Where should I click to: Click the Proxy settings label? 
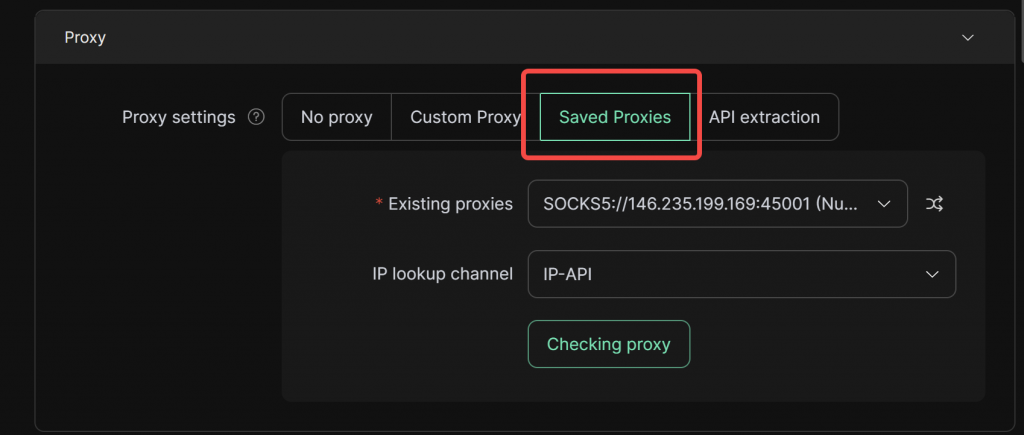click(178, 117)
